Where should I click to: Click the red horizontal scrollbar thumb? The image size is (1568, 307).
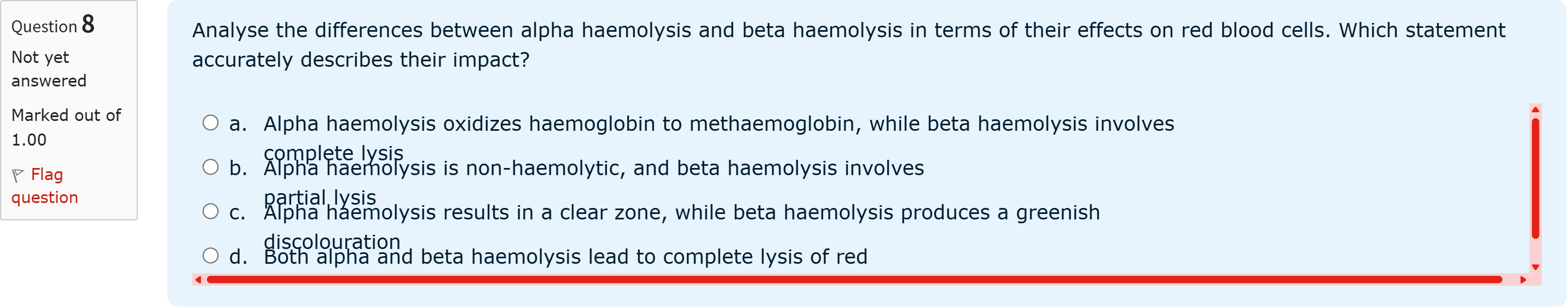852,280
